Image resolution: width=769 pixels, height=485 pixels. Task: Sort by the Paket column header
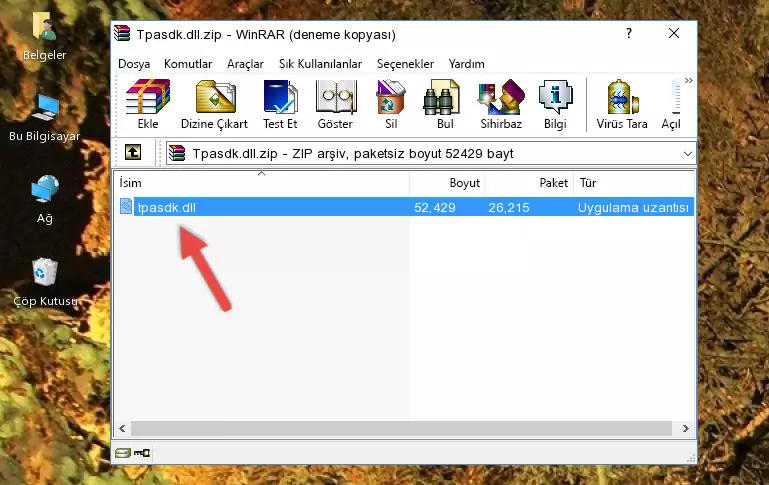coord(529,183)
